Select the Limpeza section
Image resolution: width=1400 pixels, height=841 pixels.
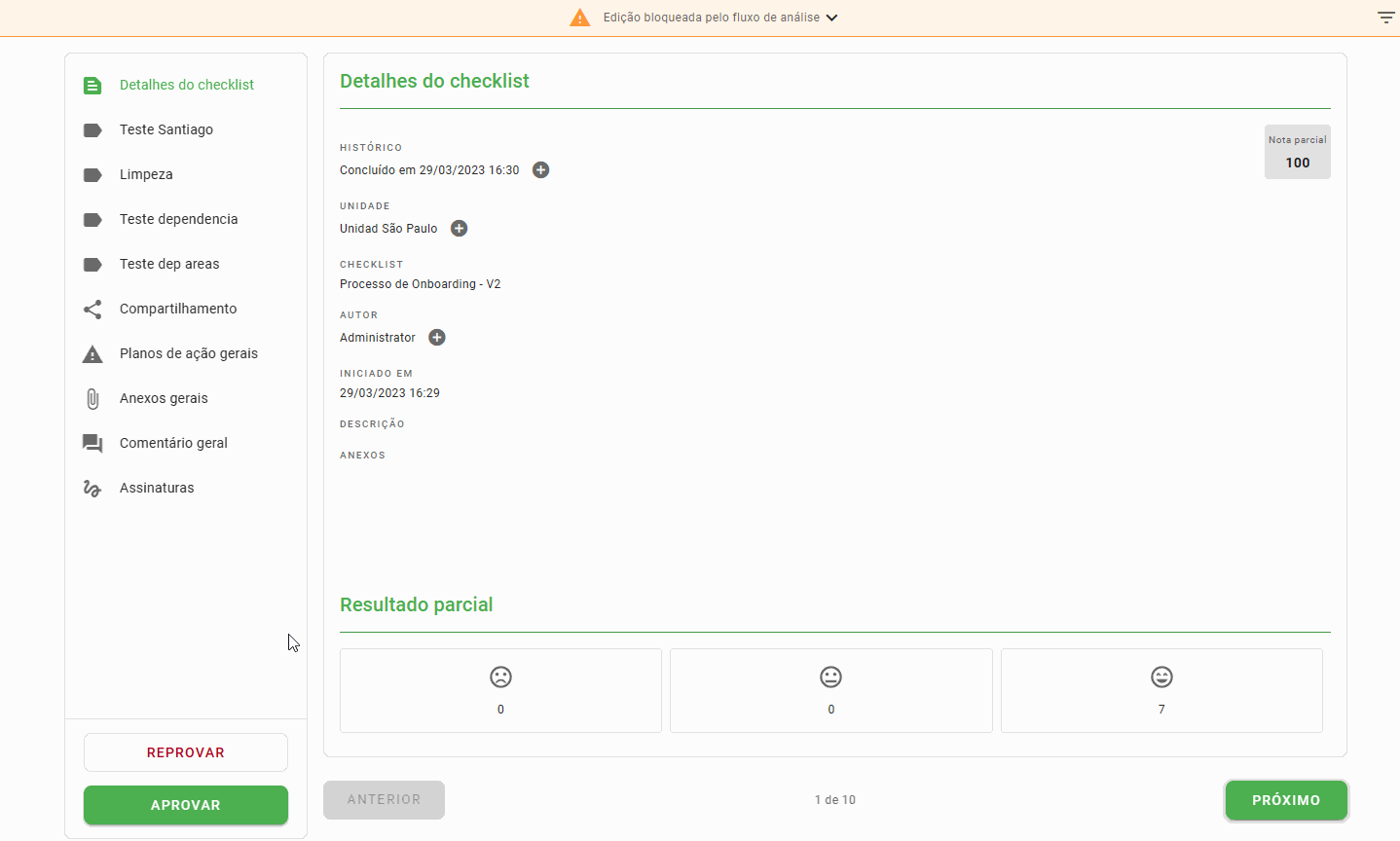tap(186, 174)
